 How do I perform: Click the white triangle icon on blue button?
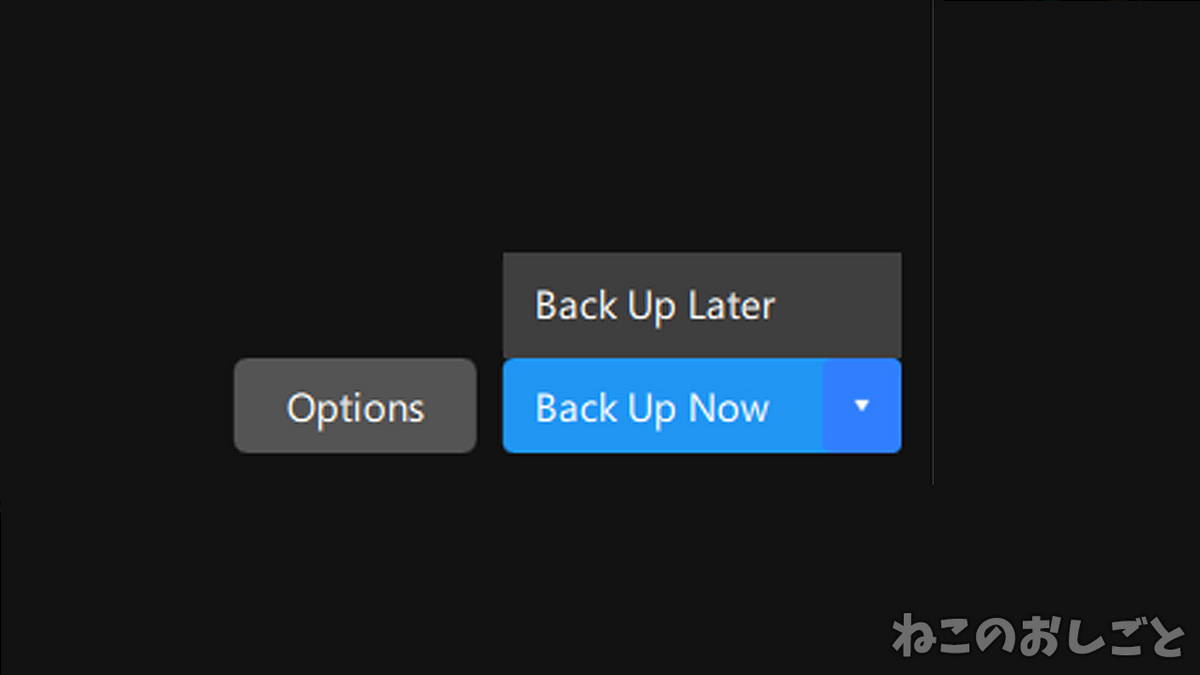(x=861, y=406)
